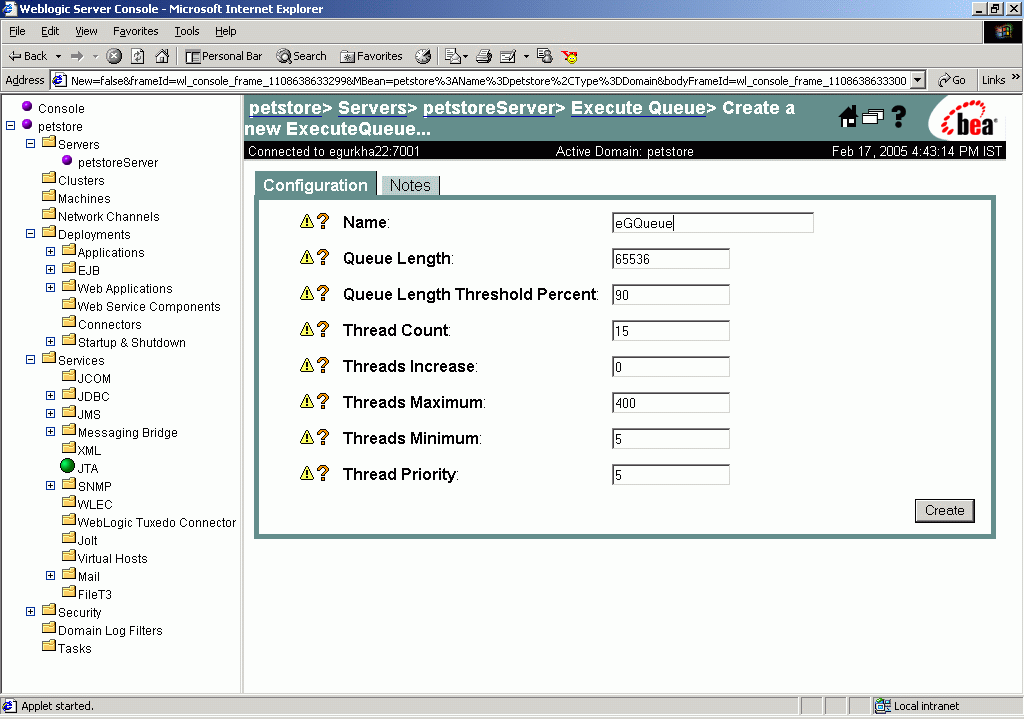This screenshot has height=719, width=1024.
Task: Collapse the Deployments tree node
Action: coord(30,233)
